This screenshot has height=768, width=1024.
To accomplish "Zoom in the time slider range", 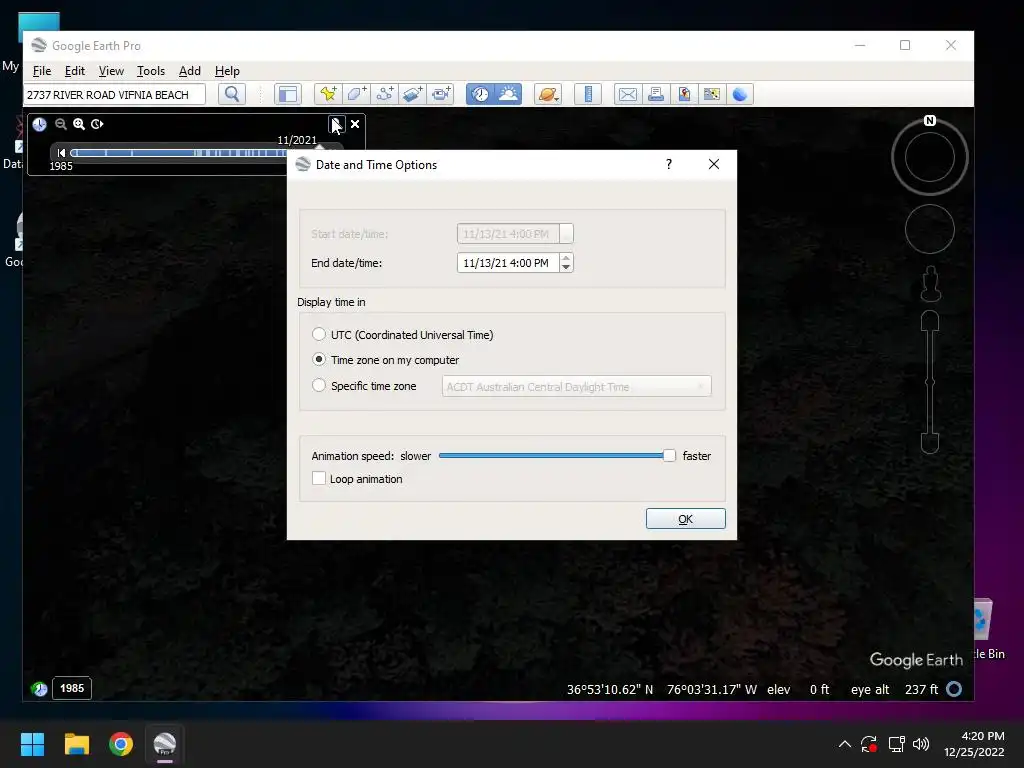I will pos(79,124).
